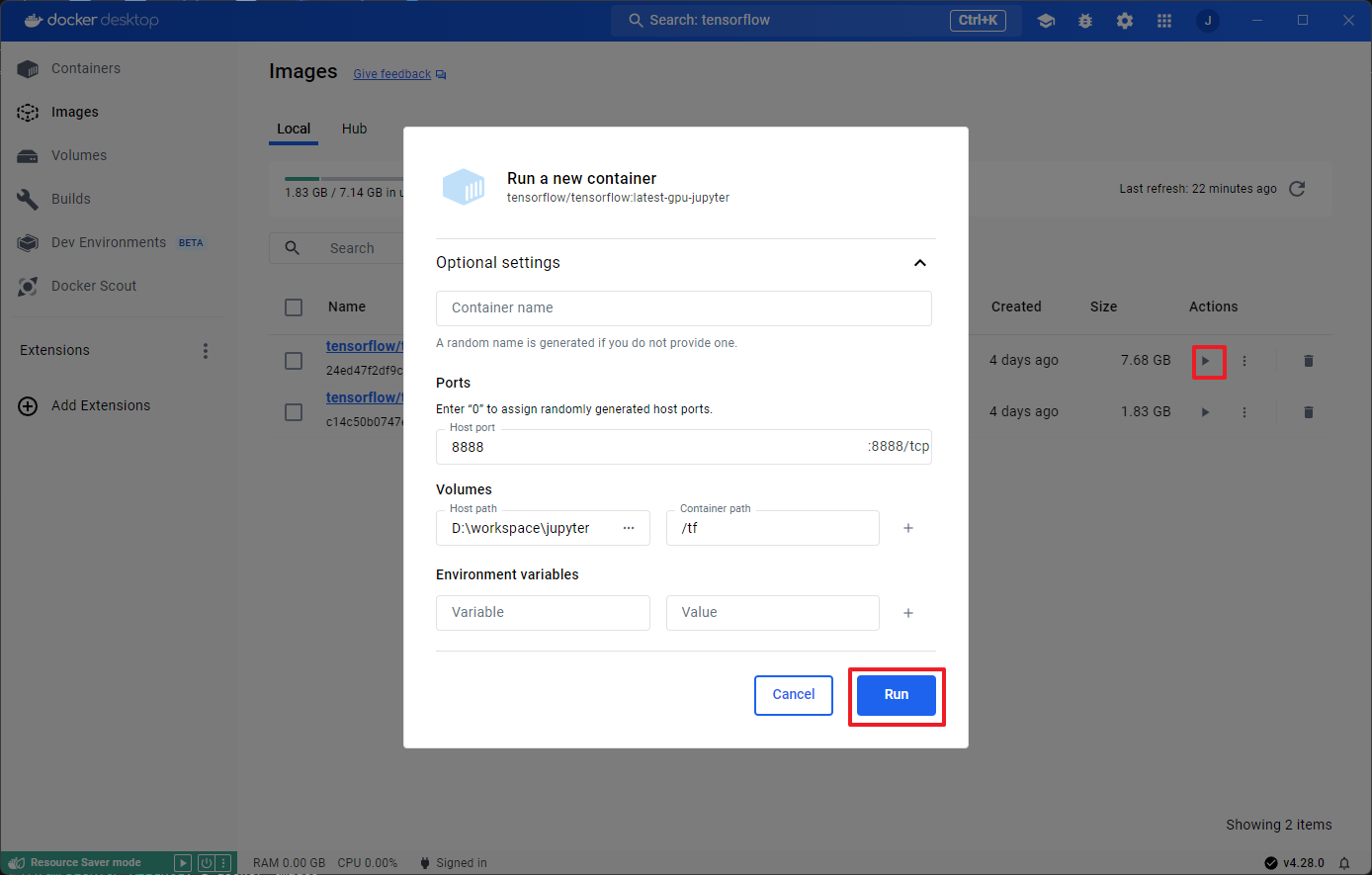Open more actions for 1.83 GB image
The width and height of the screenshot is (1372, 875).
tap(1244, 412)
